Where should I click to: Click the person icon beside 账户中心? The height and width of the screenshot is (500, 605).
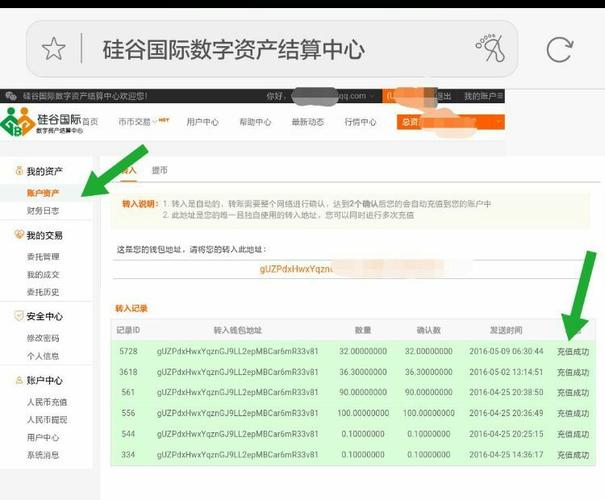point(19,380)
